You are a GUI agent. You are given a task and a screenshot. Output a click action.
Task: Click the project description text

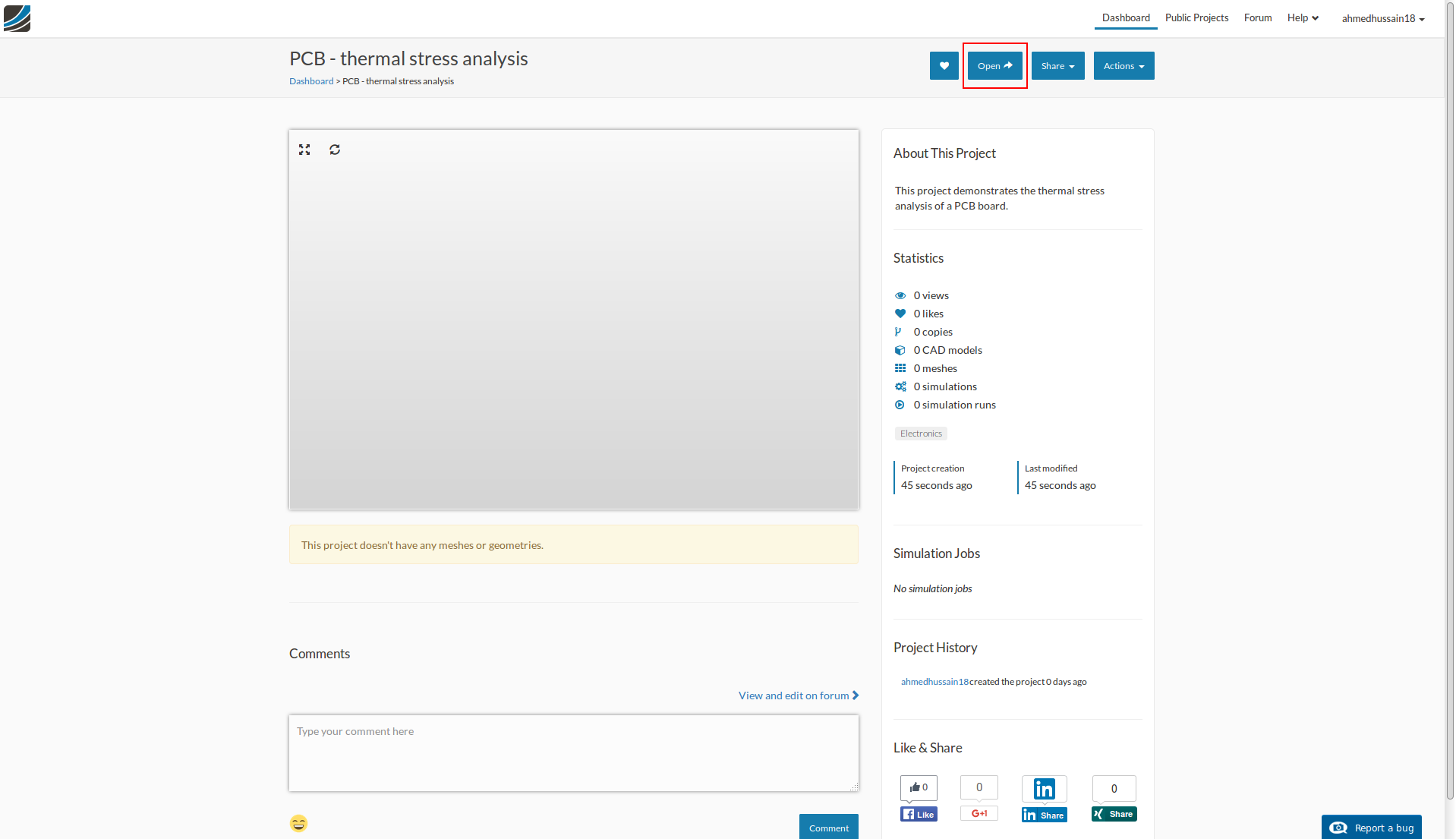[x=1000, y=198]
